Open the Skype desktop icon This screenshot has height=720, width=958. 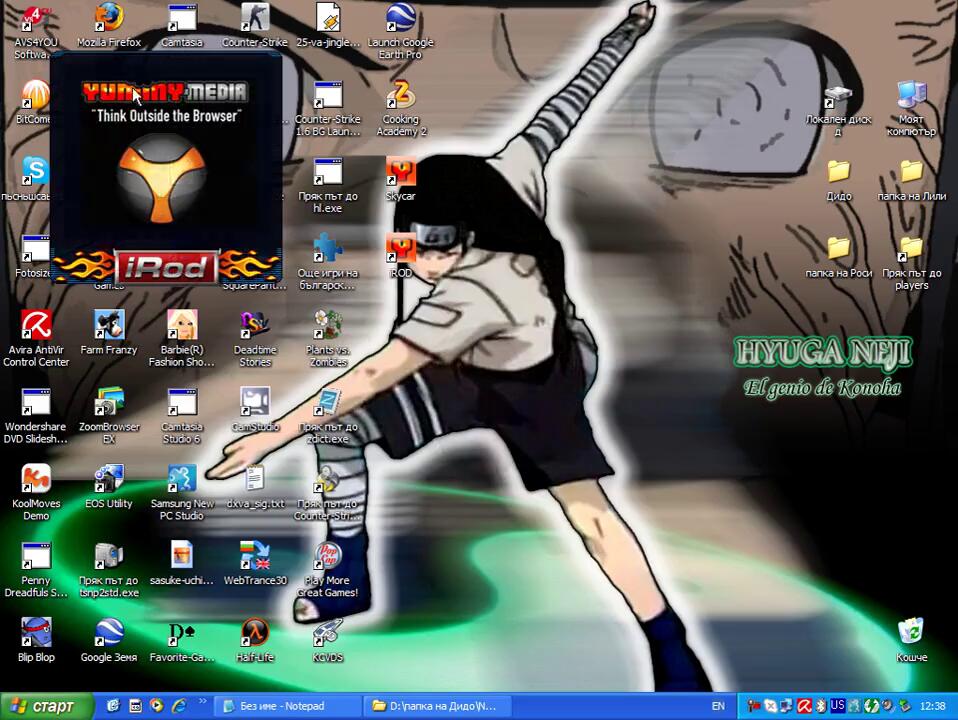click(x=36, y=172)
